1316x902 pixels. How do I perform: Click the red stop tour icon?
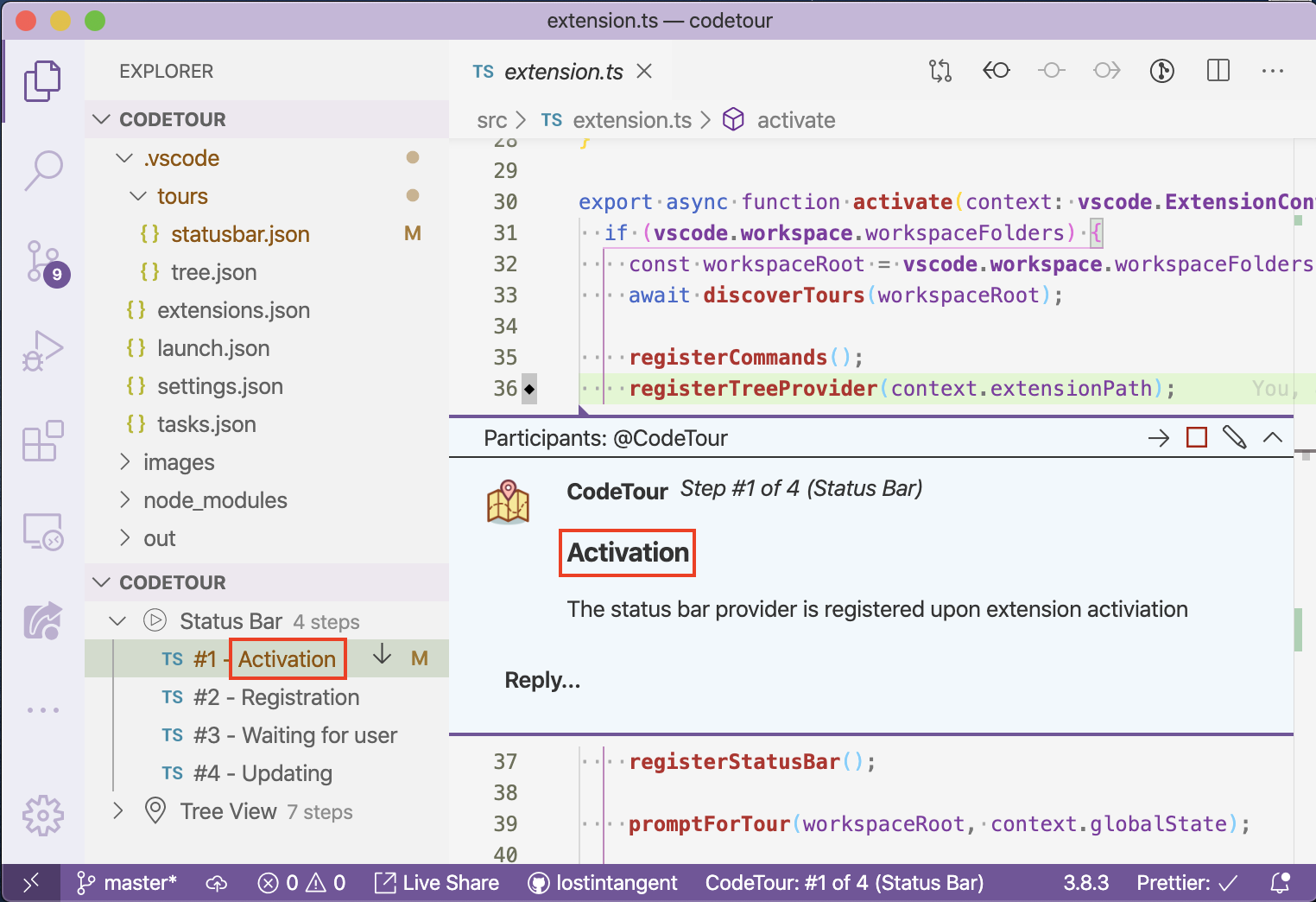[1197, 438]
